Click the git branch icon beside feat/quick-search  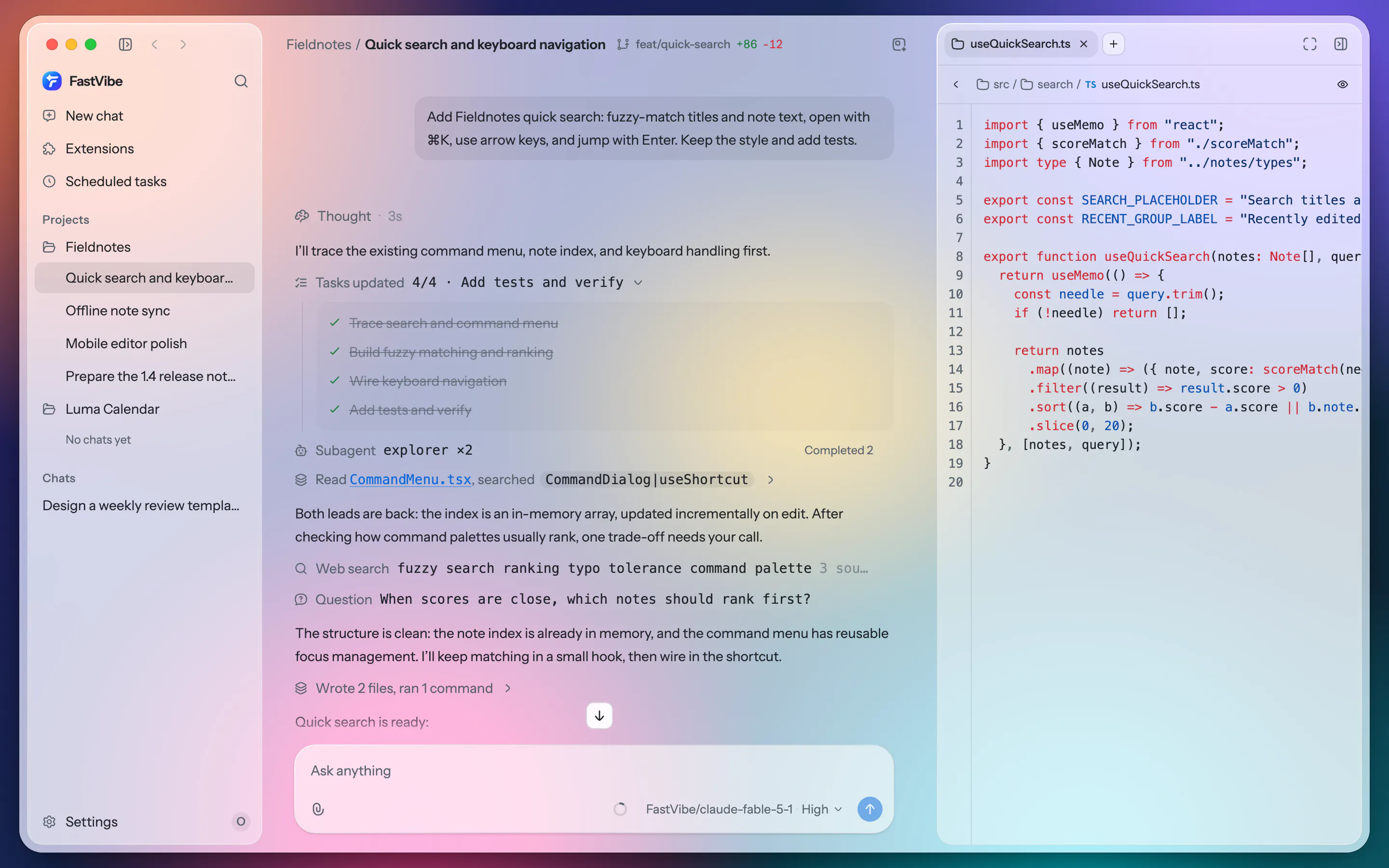(623, 44)
